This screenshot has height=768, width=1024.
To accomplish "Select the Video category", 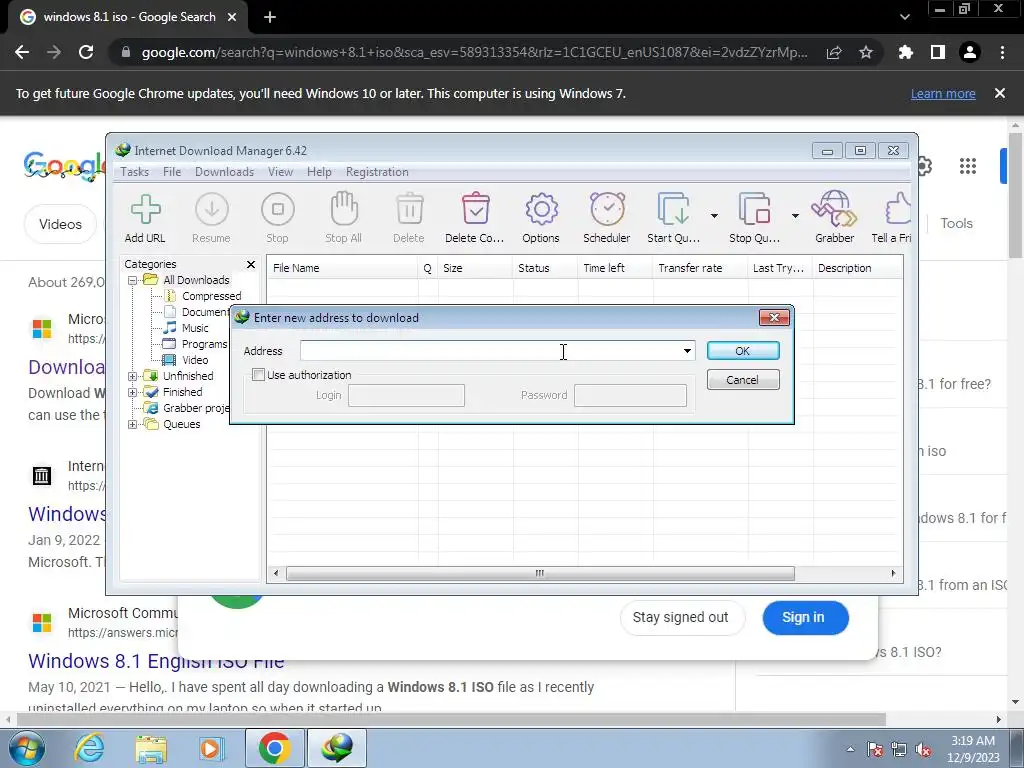I will point(195,360).
